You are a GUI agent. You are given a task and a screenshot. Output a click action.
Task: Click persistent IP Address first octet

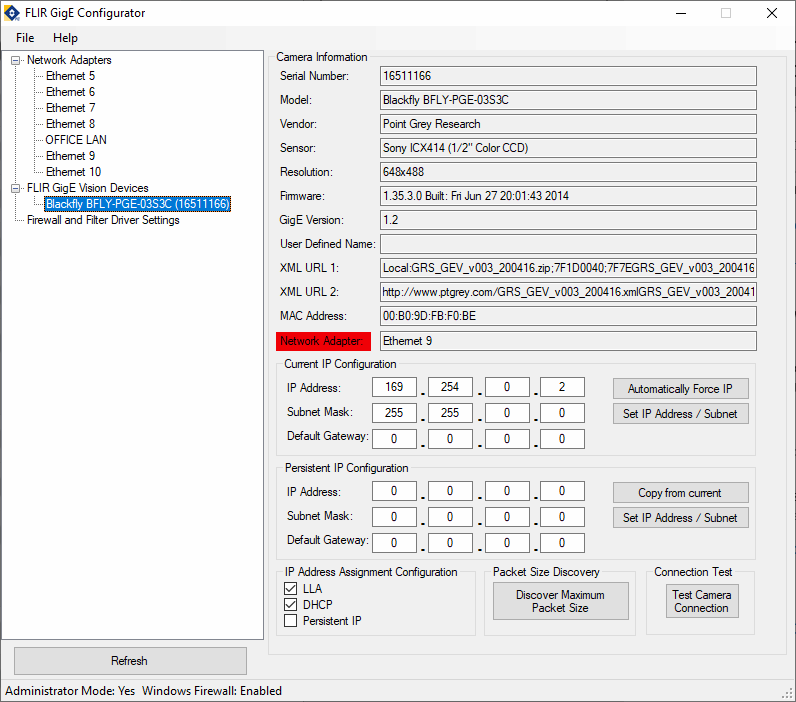pyautogui.click(x=394, y=491)
